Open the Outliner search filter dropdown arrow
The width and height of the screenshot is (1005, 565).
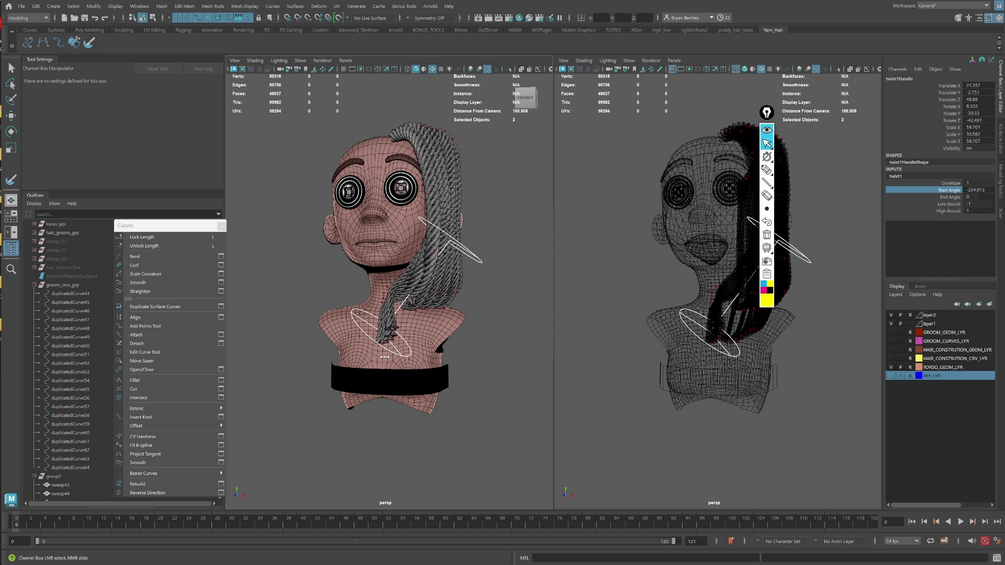click(x=219, y=214)
